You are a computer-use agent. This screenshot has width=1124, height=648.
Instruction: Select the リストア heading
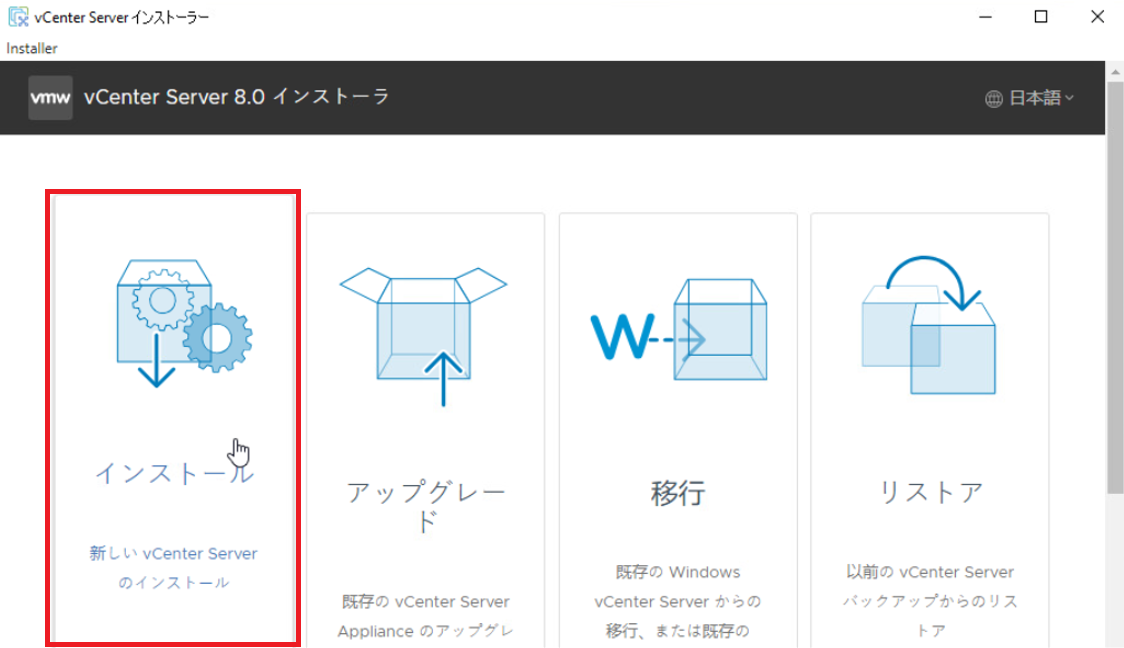click(930, 492)
